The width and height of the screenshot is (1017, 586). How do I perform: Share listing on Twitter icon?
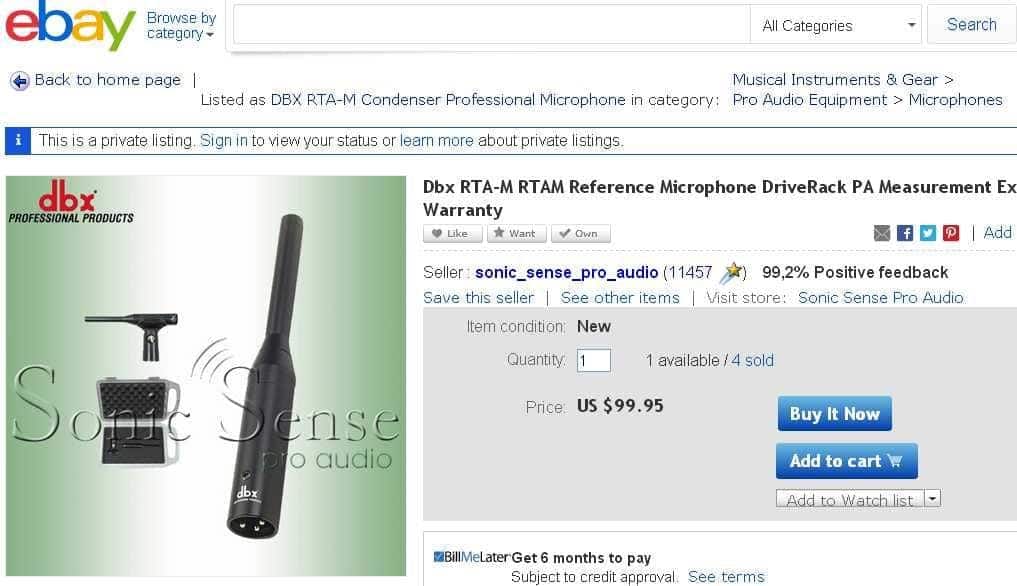click(x=928, y=233)
